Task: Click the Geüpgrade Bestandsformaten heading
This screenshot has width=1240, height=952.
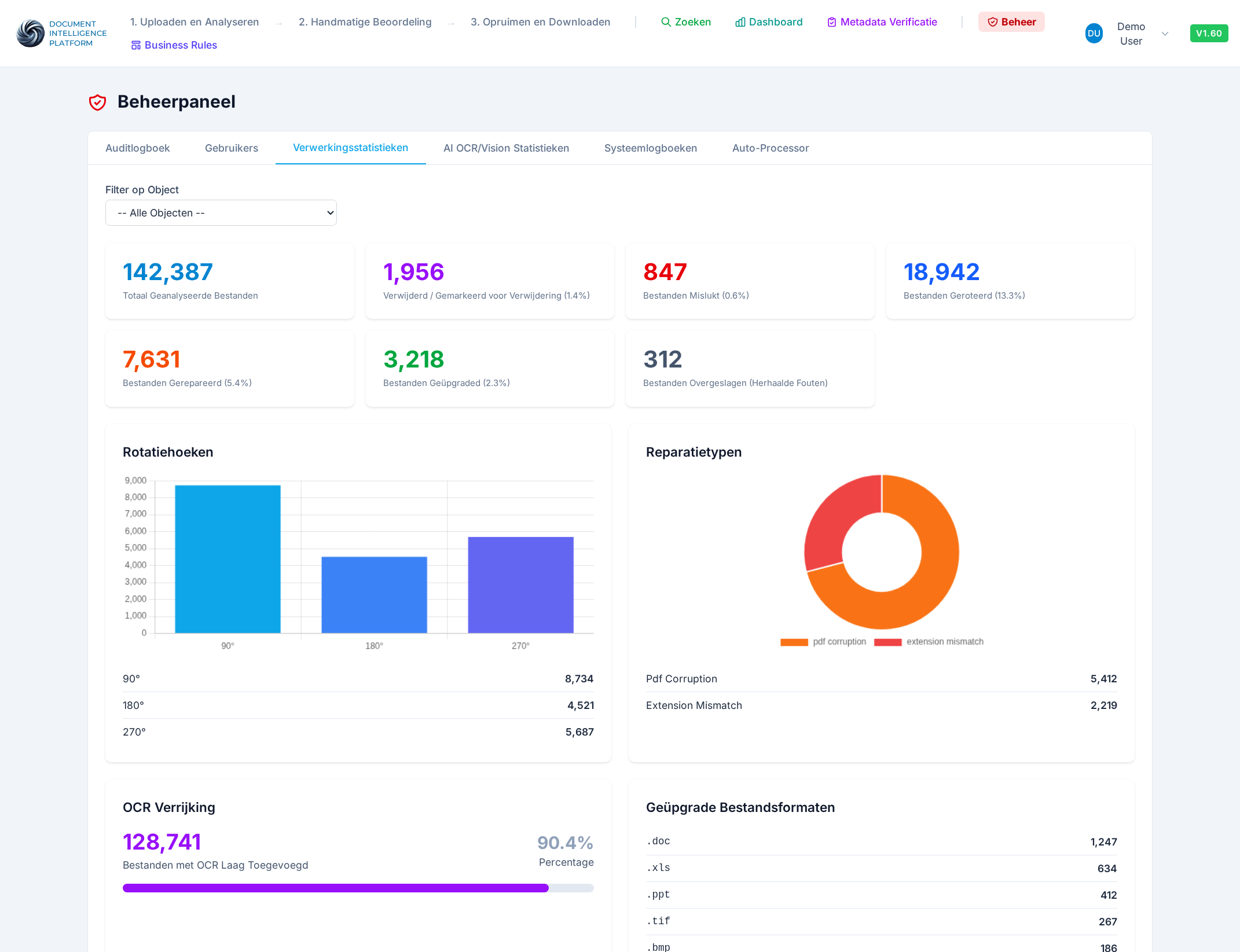Action: [740, 808]
